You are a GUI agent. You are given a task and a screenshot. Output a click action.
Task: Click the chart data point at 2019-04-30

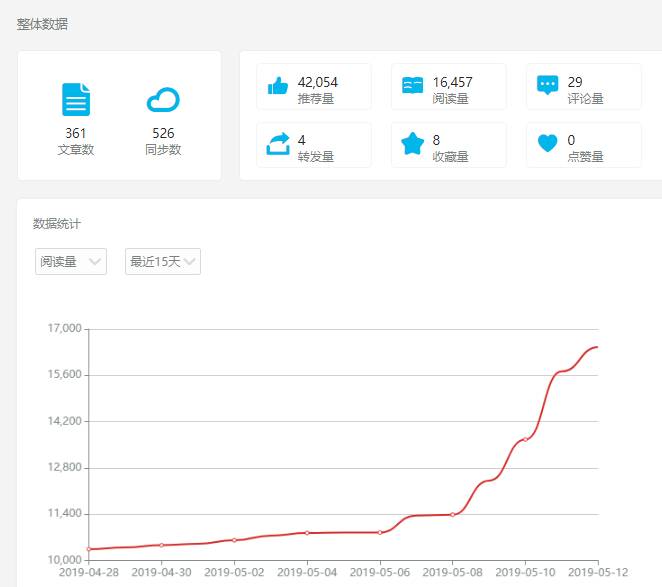coord(162,545)
